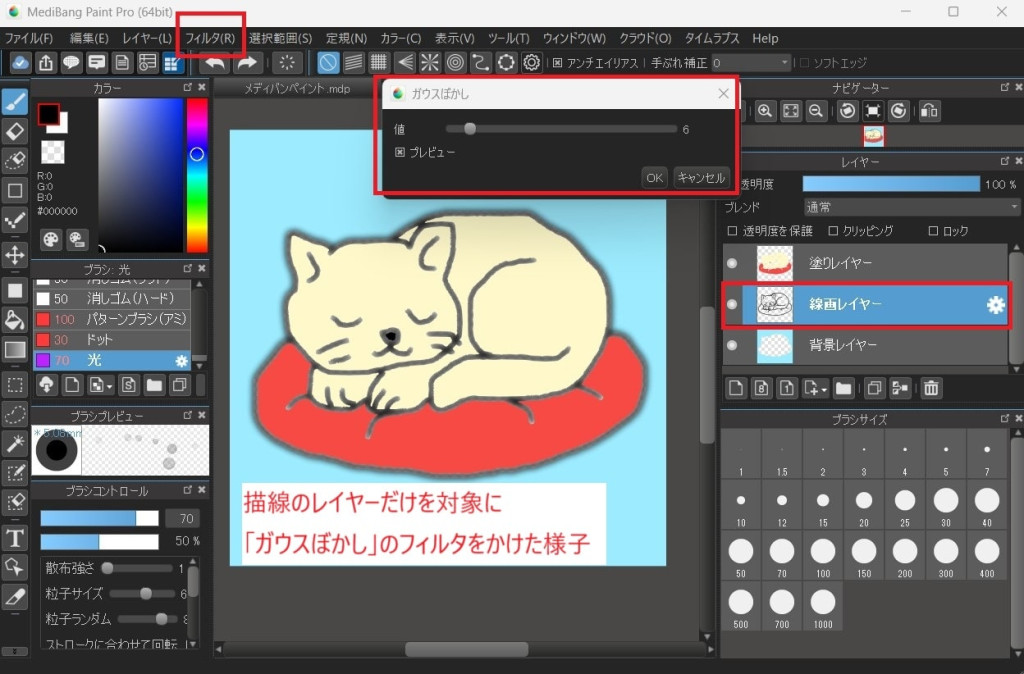The image size is (1024, 674).
Task: Toggle the アンチエイリアス checkbox
Action: pos(557,63)
